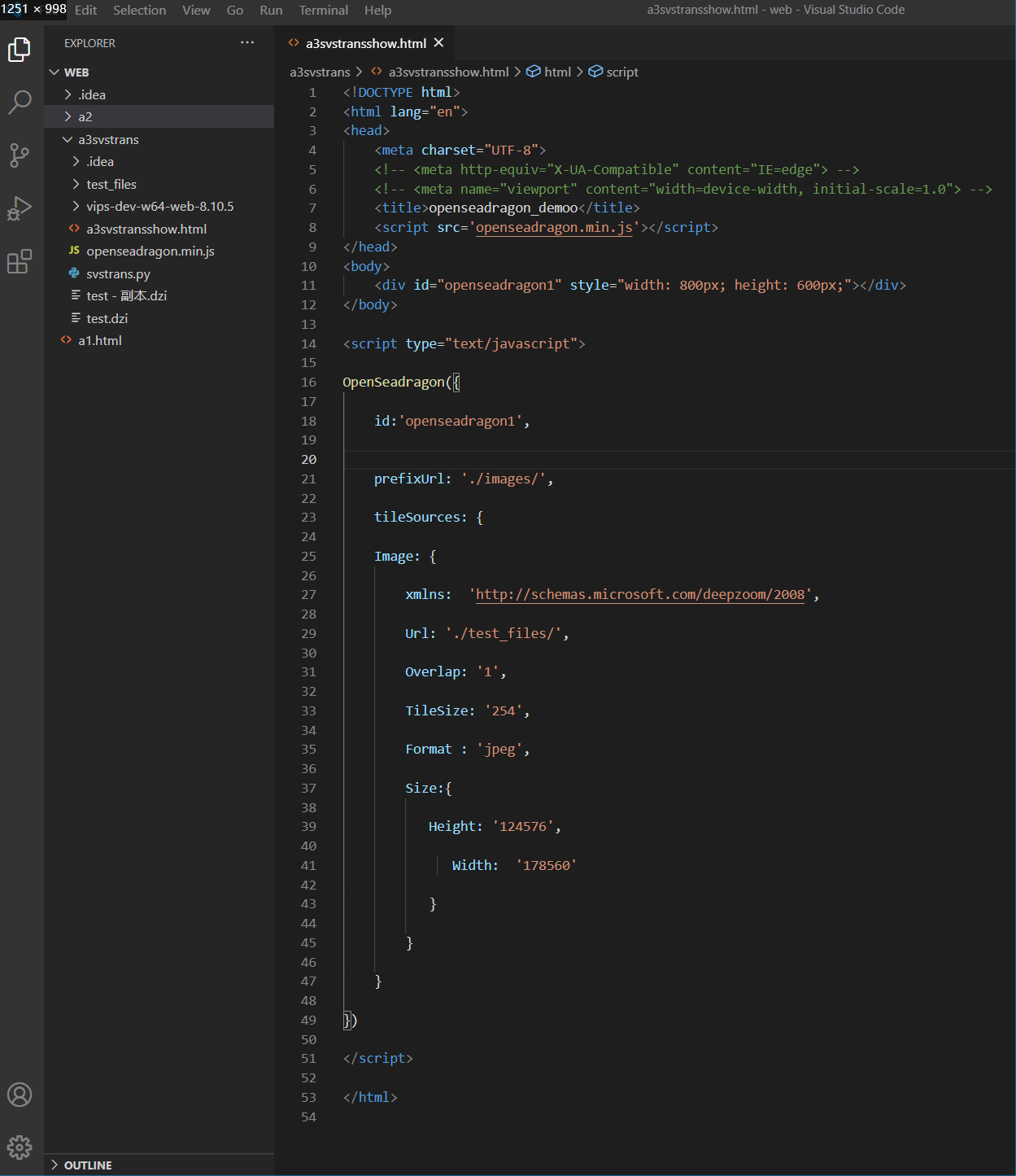The width and height of the screenshot is (1016, 1176).
Task: Click the a3svstrans breadcrumb segment
Action: [x=320, y=72]
